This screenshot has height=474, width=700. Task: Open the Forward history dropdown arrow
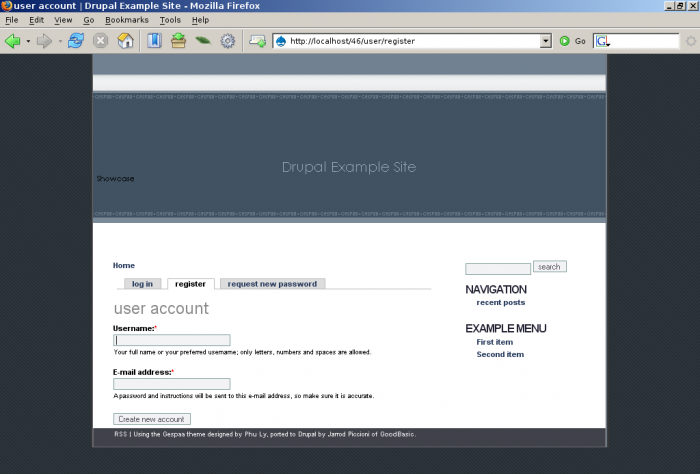(x=60, y=41)
